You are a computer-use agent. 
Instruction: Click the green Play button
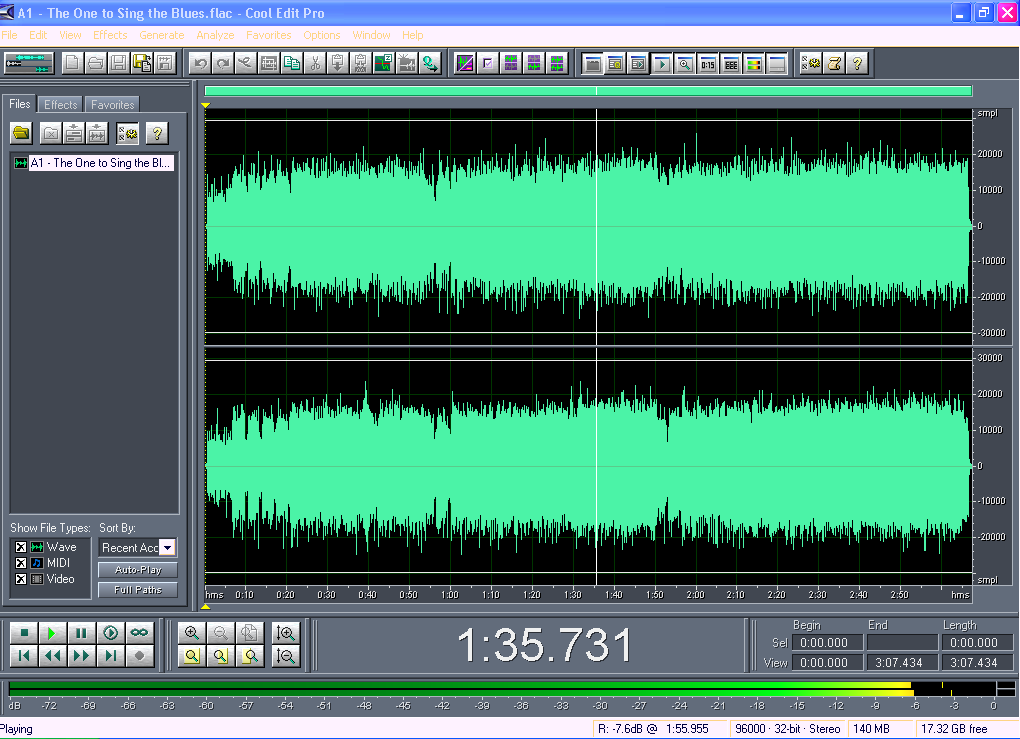[52, 633]
